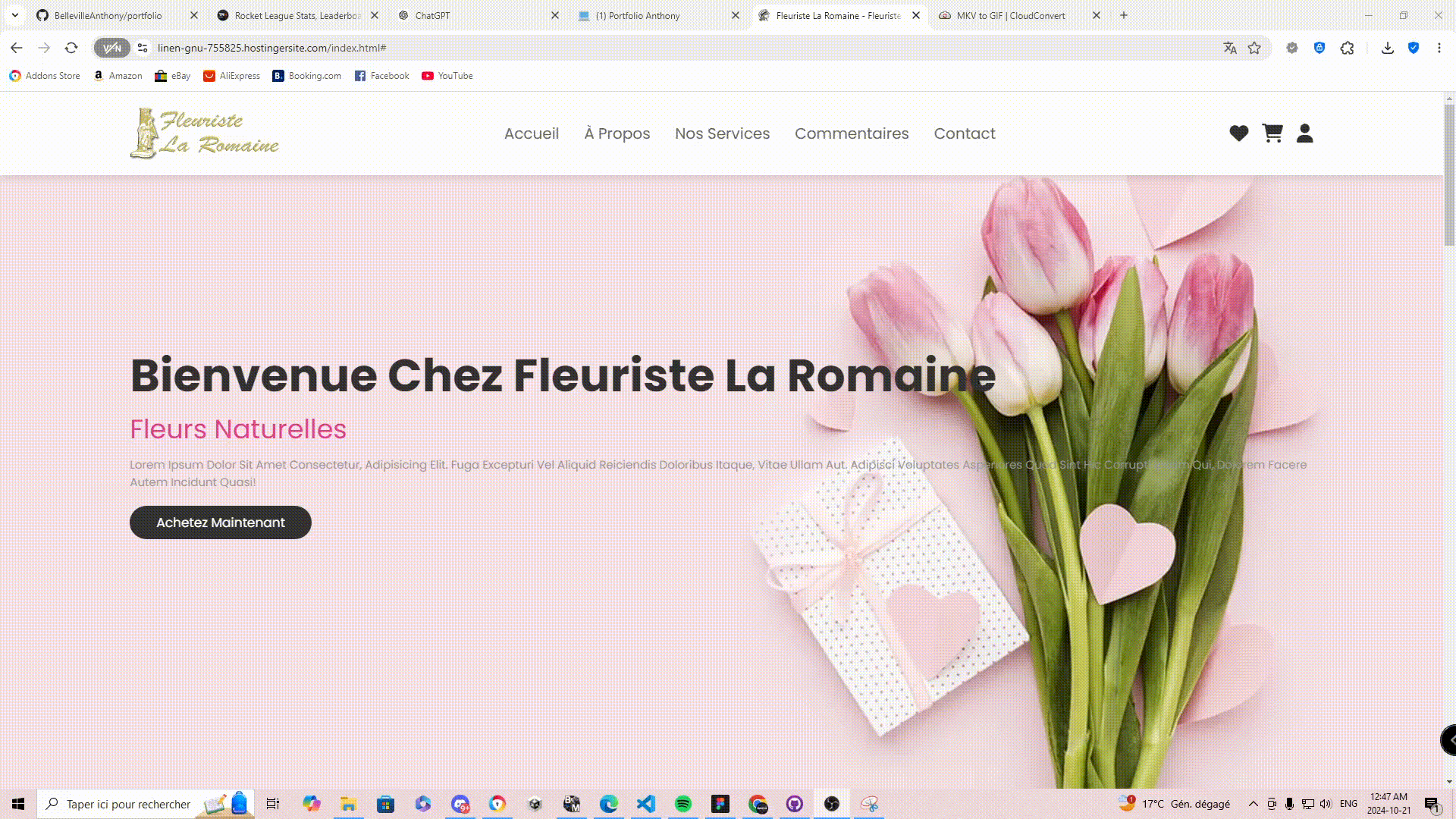Image resolution: width=1456 pixels, height=819 pixels.
Task: Click the Achetez Maintenant button
Action: (x=220, y=522)
